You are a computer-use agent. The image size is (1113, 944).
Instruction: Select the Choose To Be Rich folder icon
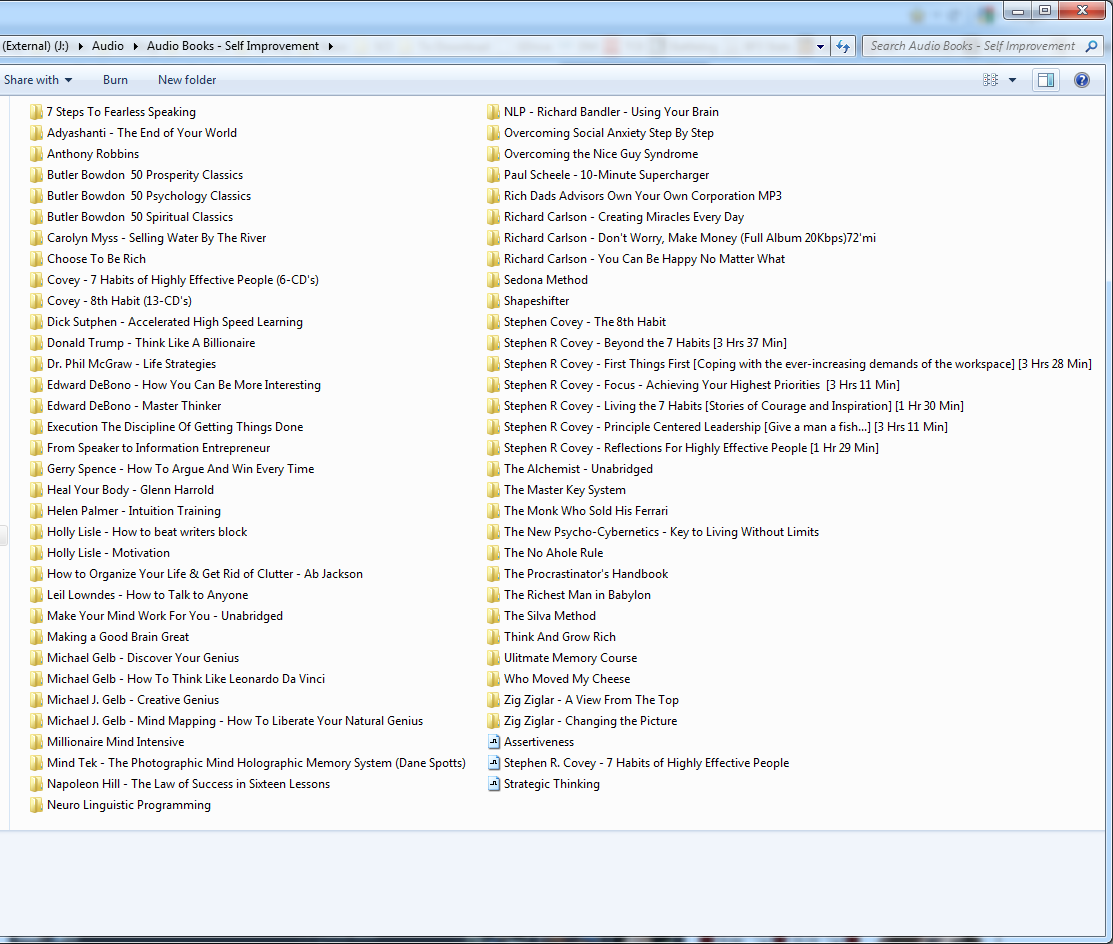[x=36, y=259]
